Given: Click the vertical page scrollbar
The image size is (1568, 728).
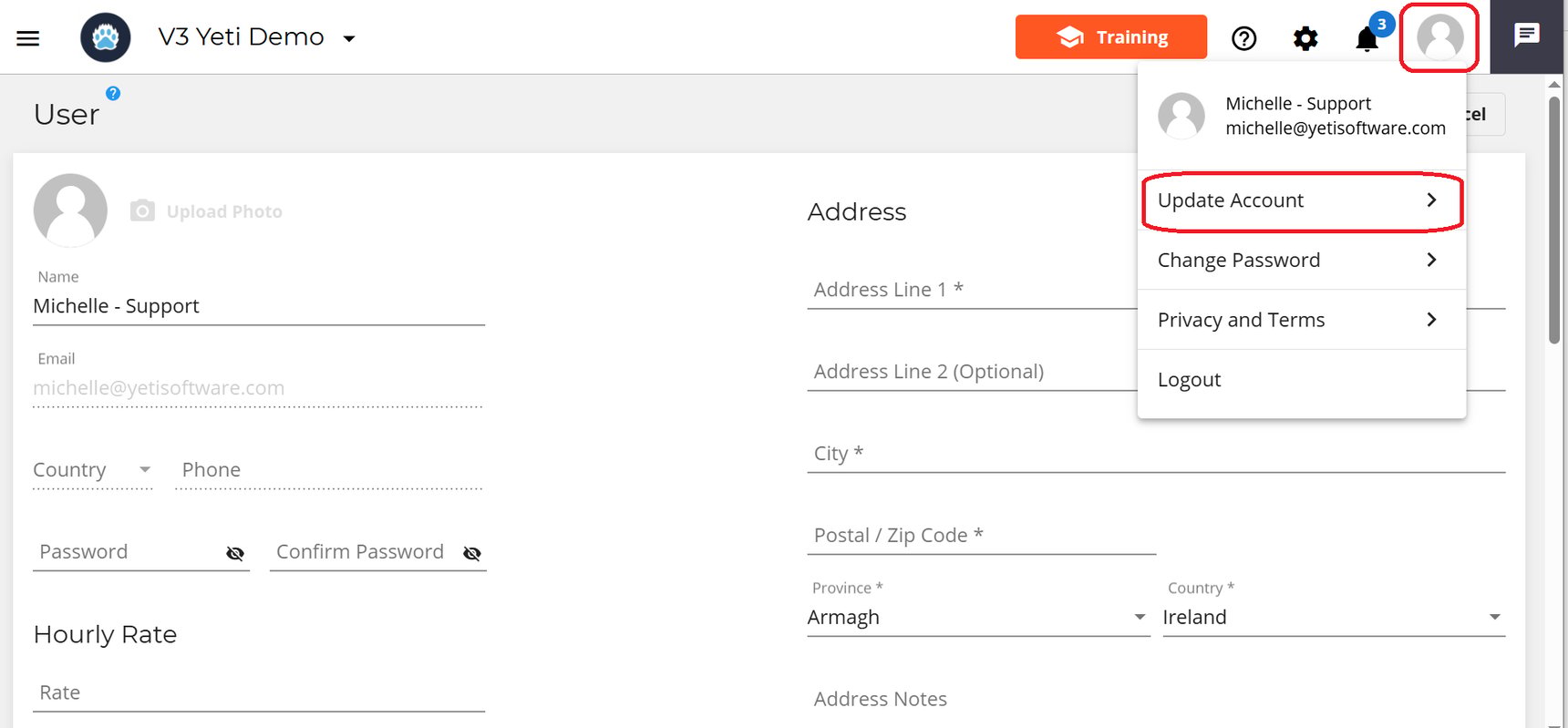Looking at the screenshot, I should (x=1554, y=219).
